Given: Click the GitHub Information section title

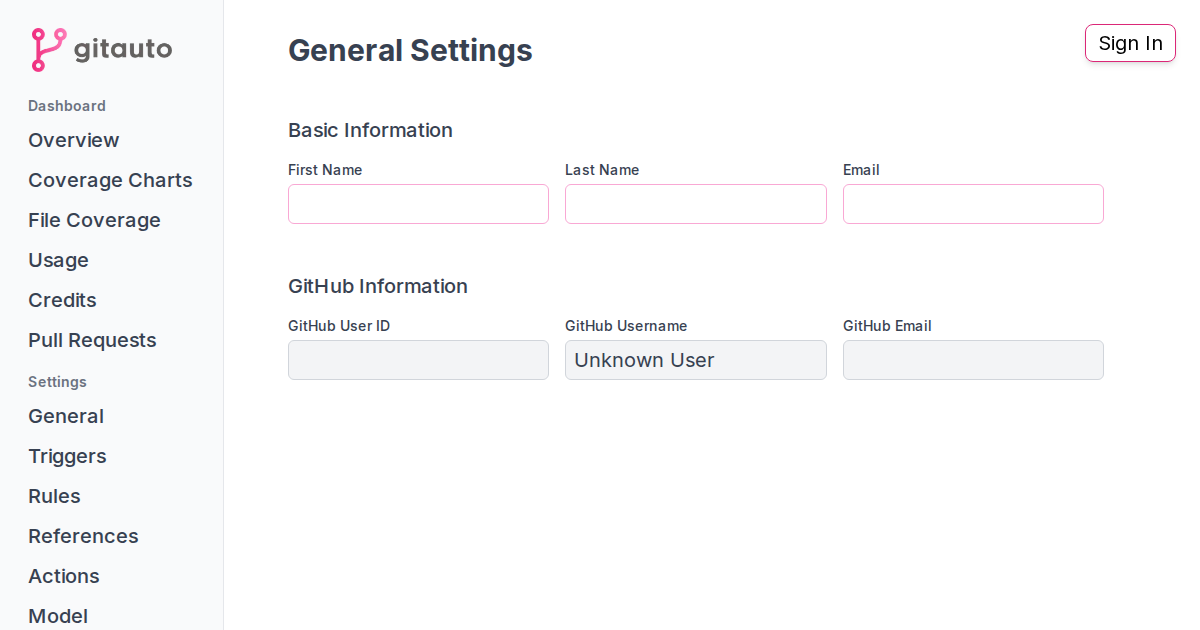Looking at the screenshot, I should [x=378, y=286].
